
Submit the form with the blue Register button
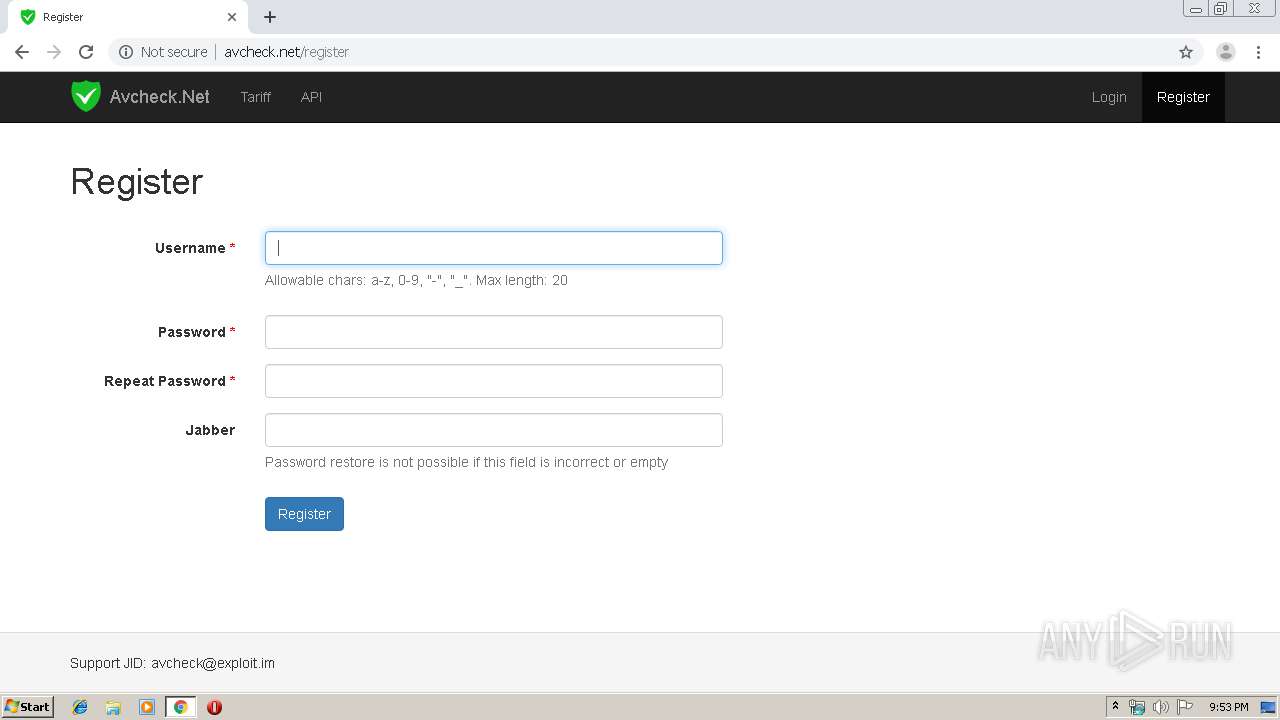[304, 514]
